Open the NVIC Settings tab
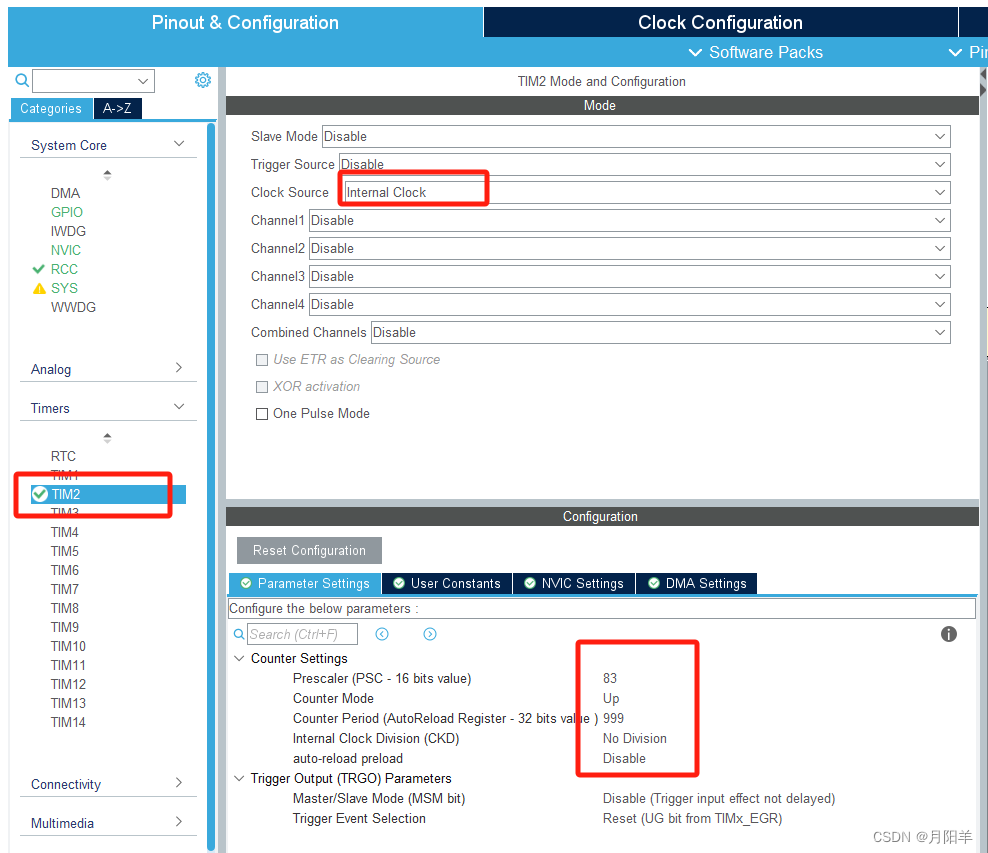Screen dimensions: 988x853 point(574,583)
